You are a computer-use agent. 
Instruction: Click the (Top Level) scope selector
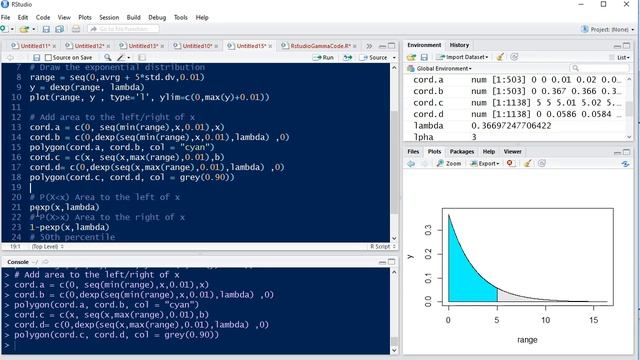[47, 247]
